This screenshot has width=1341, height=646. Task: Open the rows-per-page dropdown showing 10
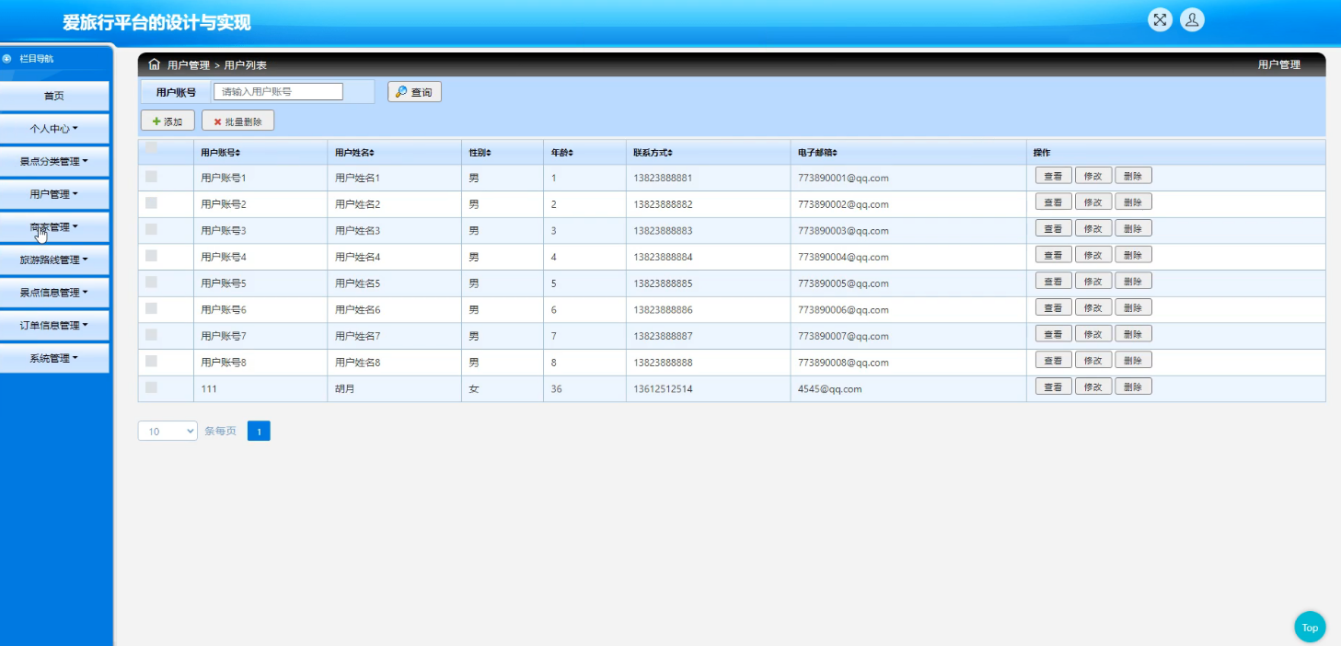coord(168,431)
